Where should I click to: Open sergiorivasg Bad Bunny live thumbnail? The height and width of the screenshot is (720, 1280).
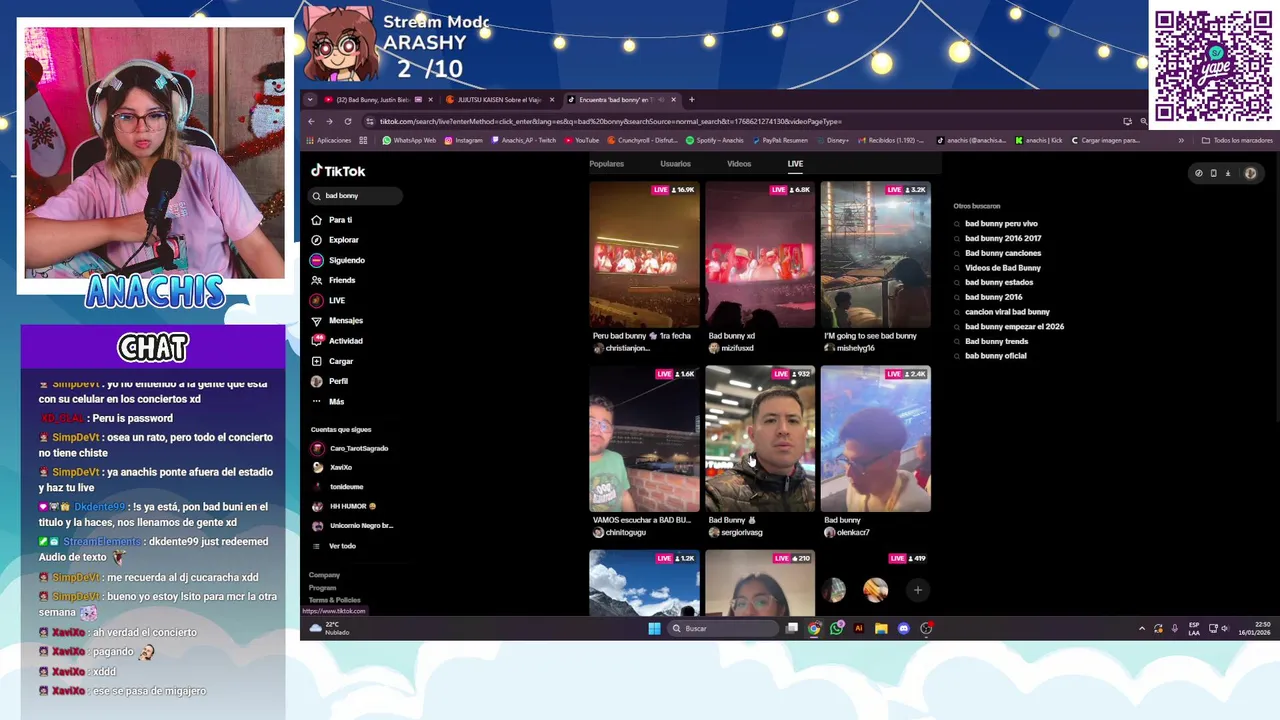tap(760, 439)
